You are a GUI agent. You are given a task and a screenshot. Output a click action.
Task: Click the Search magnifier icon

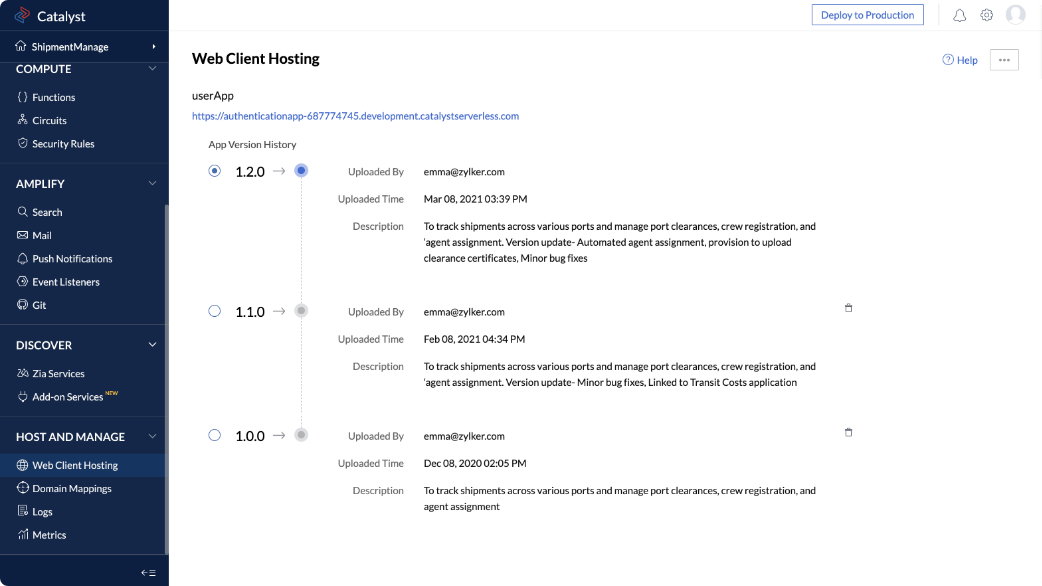click(23, 211)
